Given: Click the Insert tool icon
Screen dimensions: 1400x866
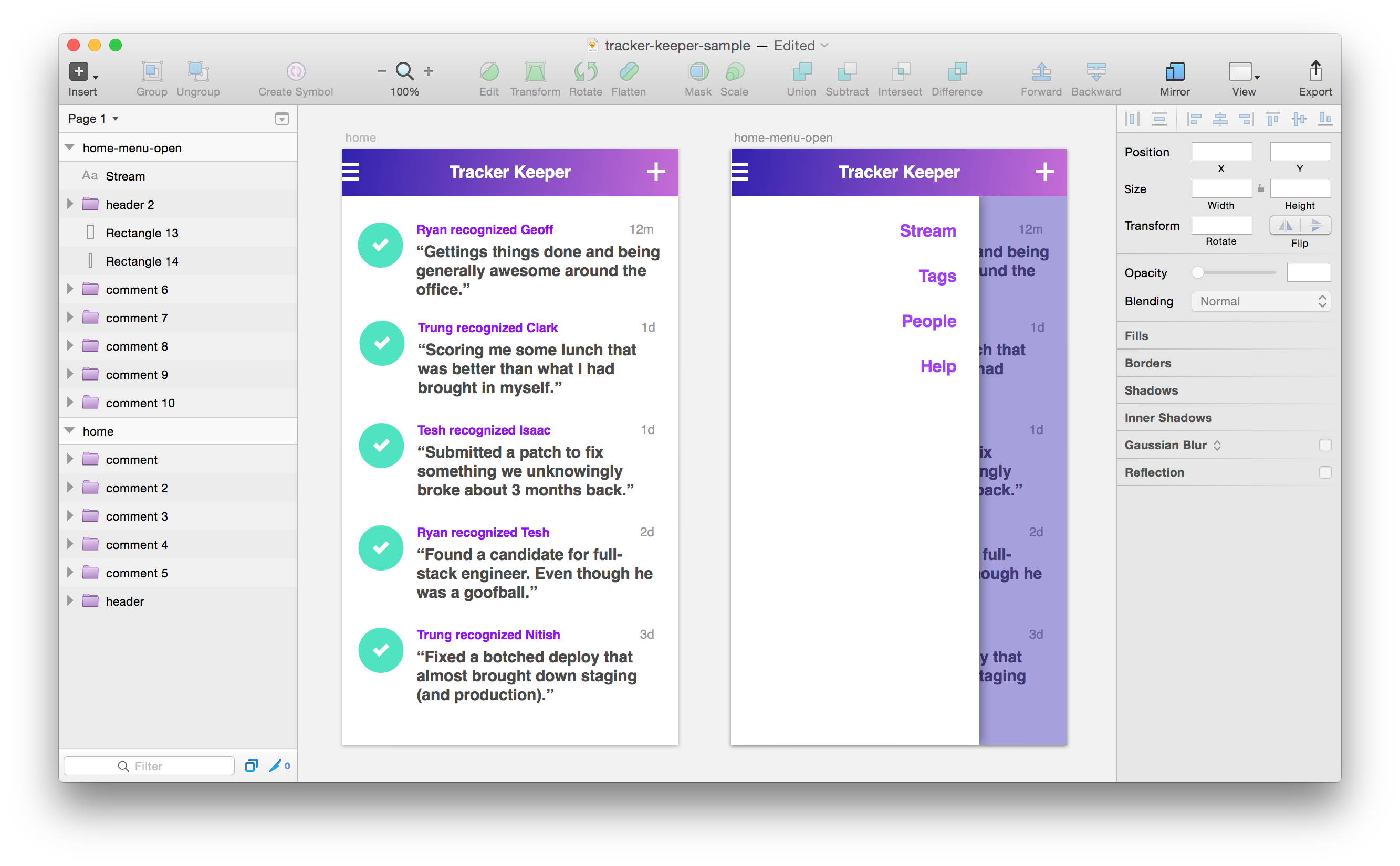Looking at the screenshot, I should point(79,71).
